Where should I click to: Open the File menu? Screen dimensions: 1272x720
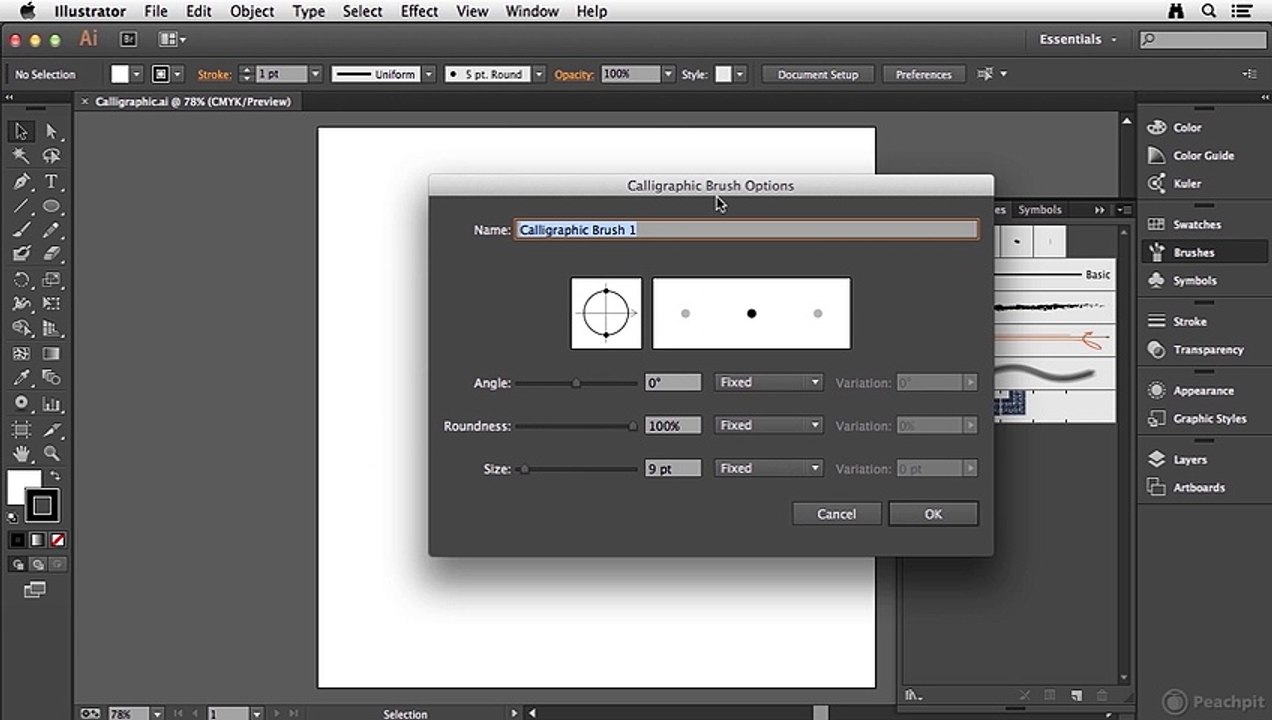click(155, 11)
